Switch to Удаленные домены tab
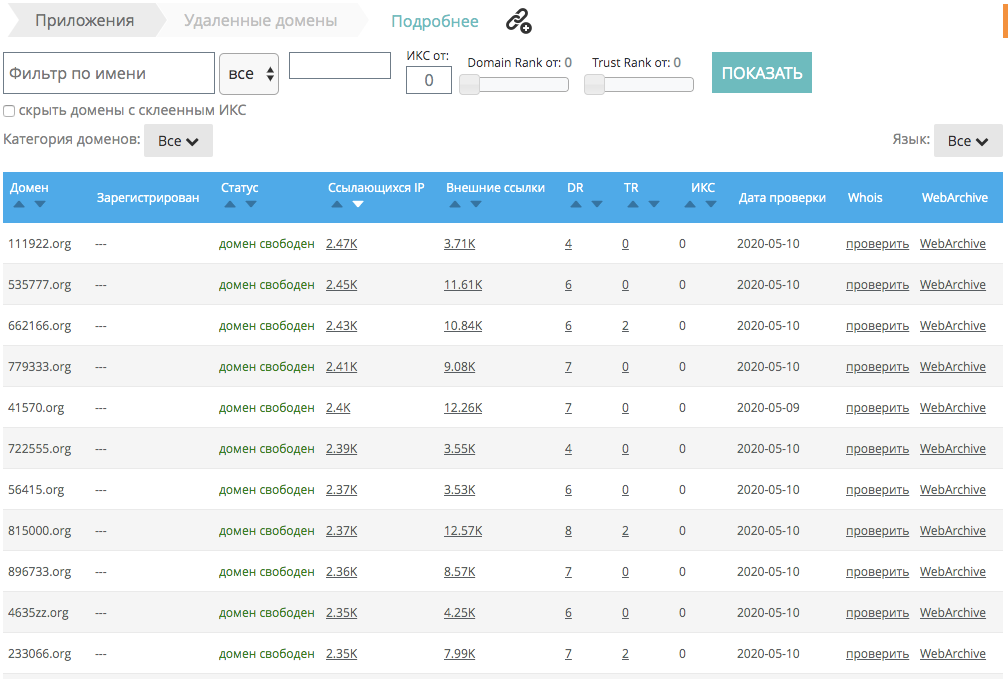The image size is (1008, 679). coord(260,20)
